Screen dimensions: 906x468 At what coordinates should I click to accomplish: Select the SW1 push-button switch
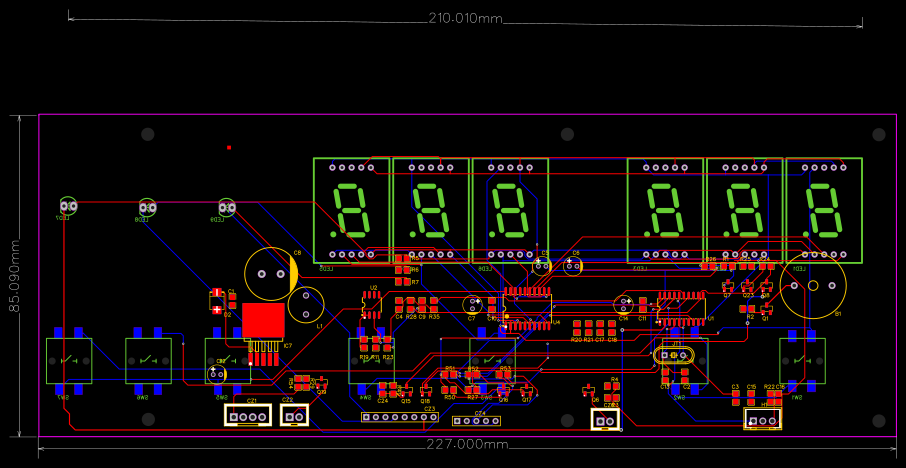(x=802, y=361)
